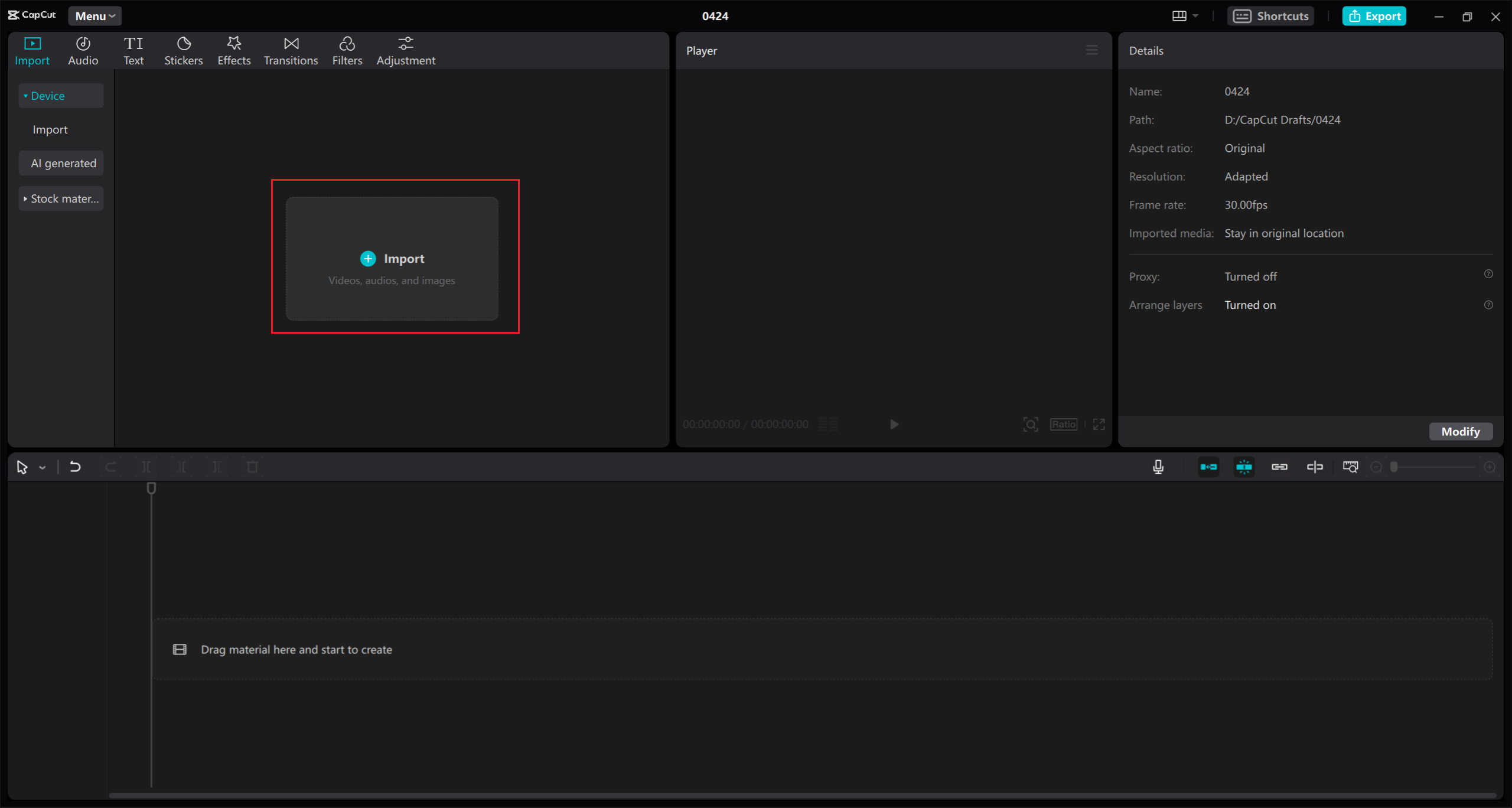Image resolution: width=1512 pixels, height=808 pixels.
Task: Click the timecode grid icon in Player
Action: (828, 424)
